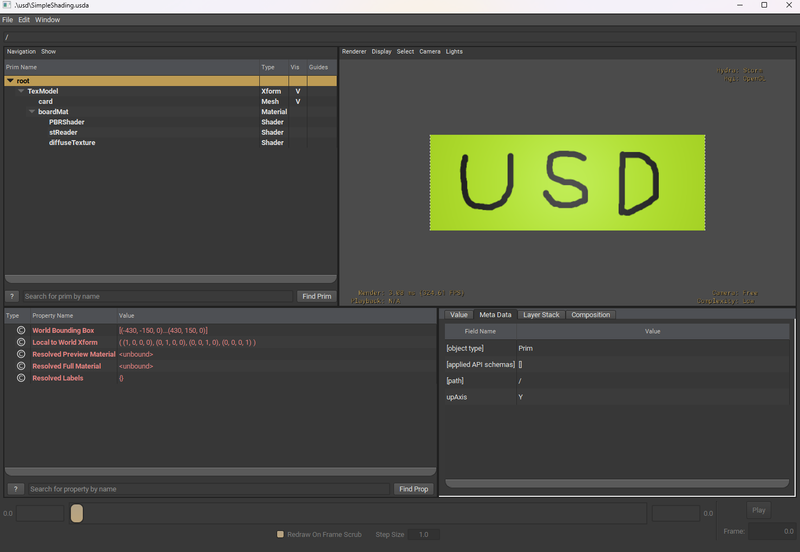Collapse the root prim tree node
This screenshot has width=800, height=552.
point(10,80)
